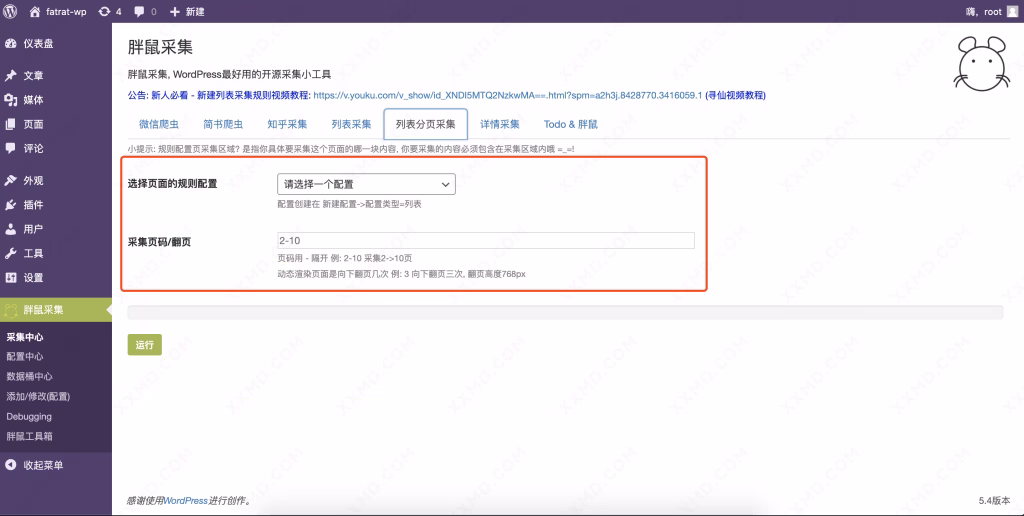Open the 仪表盘 dashboard menu
The image size is (1024, 516).
click(x=38, y=44)
